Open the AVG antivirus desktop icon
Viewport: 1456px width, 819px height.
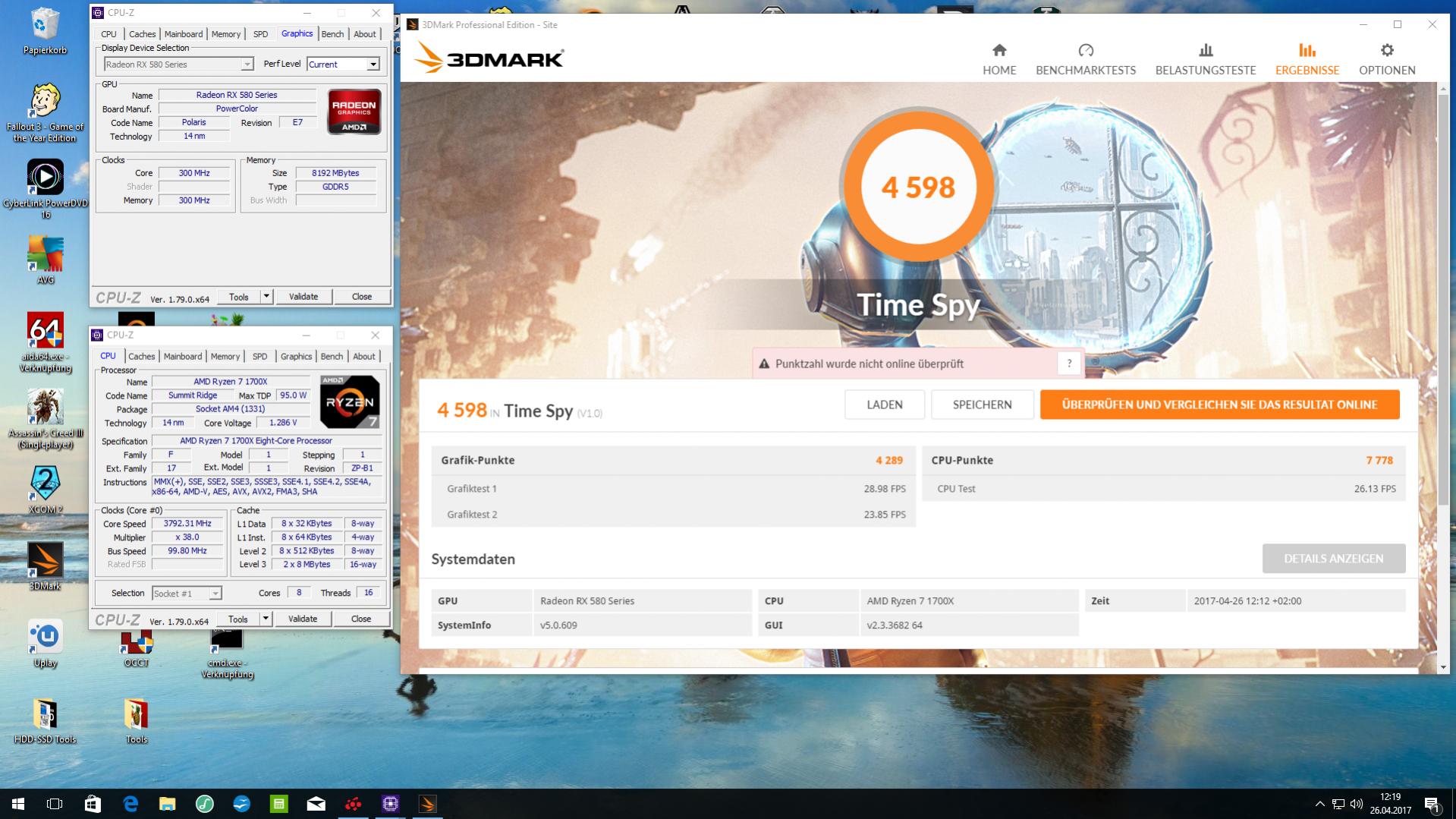46,260
